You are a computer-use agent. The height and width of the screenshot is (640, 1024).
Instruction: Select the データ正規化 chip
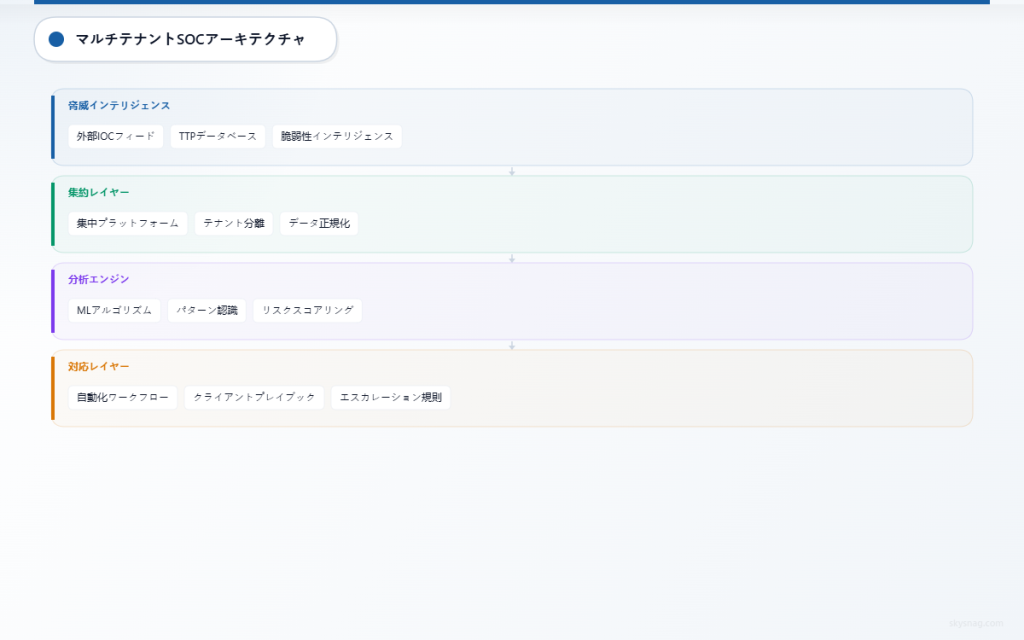319,224
